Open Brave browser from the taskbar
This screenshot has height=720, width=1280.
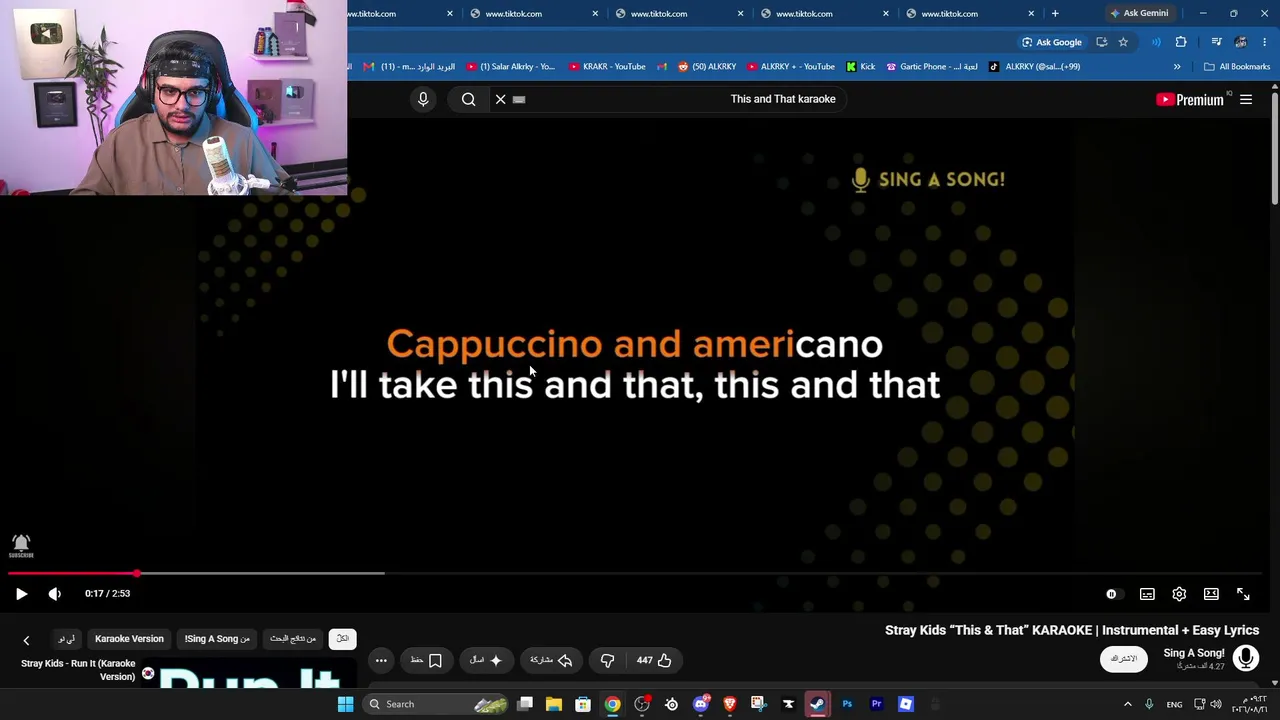[x=730, y=704]
